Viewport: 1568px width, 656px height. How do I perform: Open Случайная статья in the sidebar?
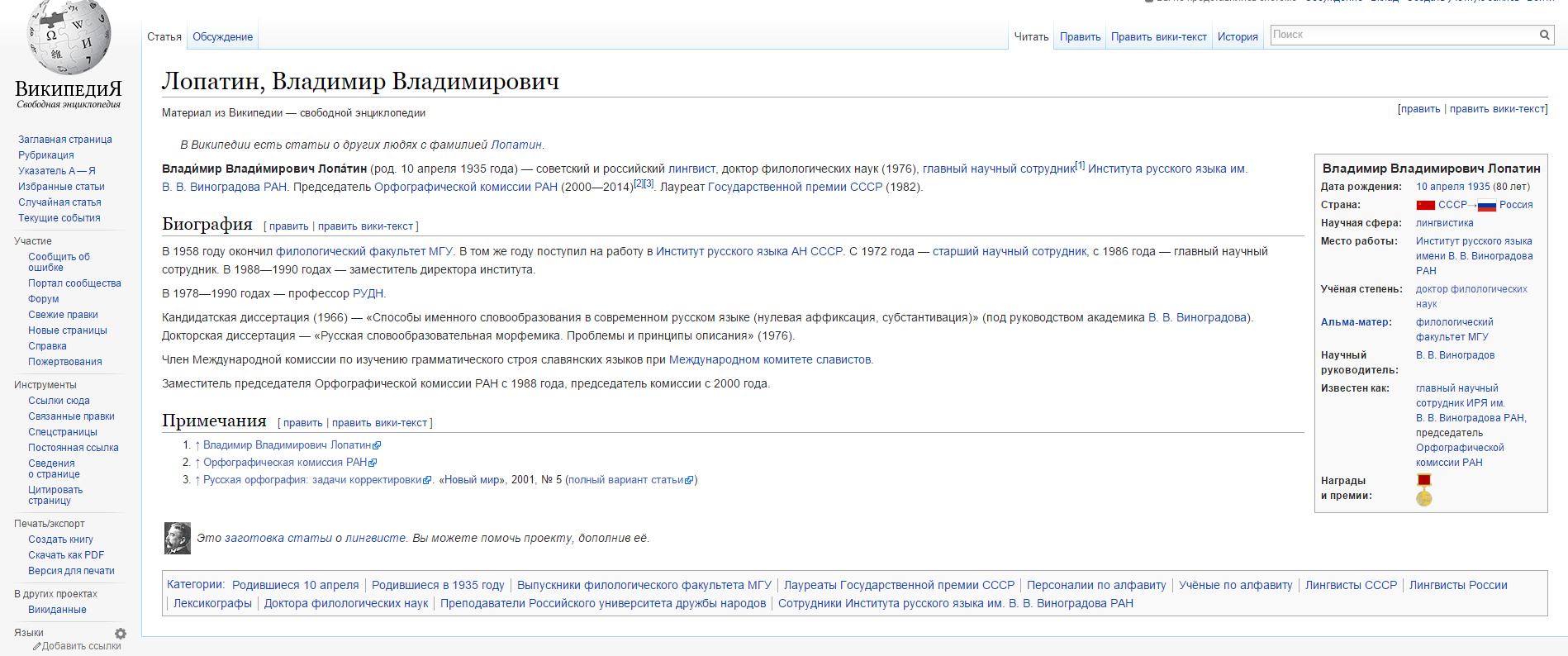click(x=59, y=202)
